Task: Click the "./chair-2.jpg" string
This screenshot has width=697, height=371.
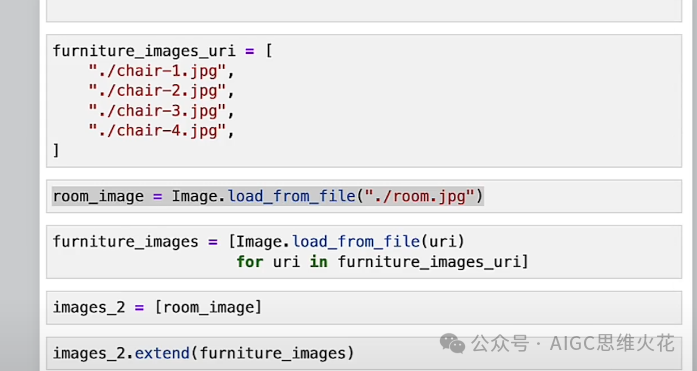Action: (157, 91)
